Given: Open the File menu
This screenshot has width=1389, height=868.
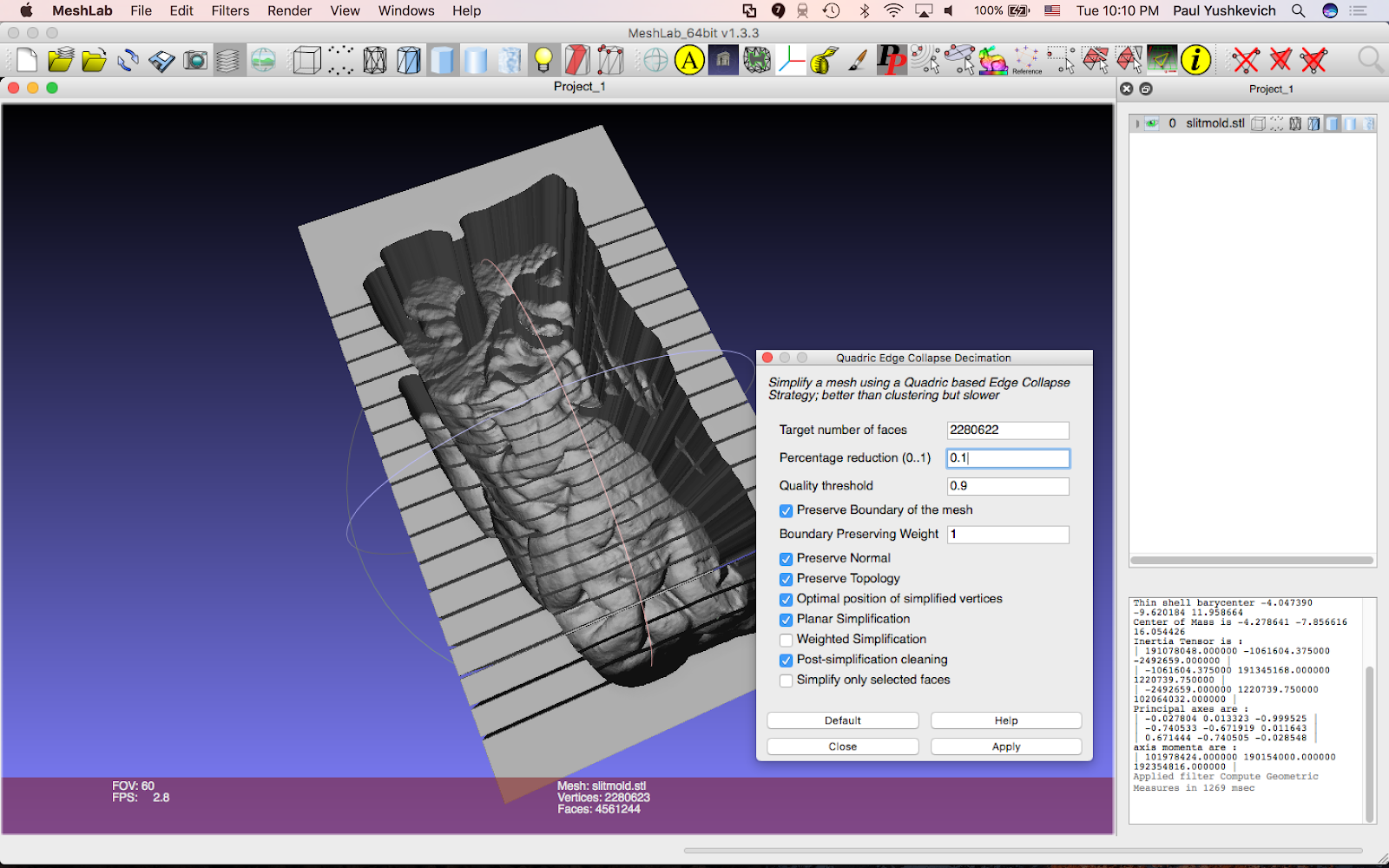Looking at the screenshot, I should pyautogui.click(x=141, y=10).
